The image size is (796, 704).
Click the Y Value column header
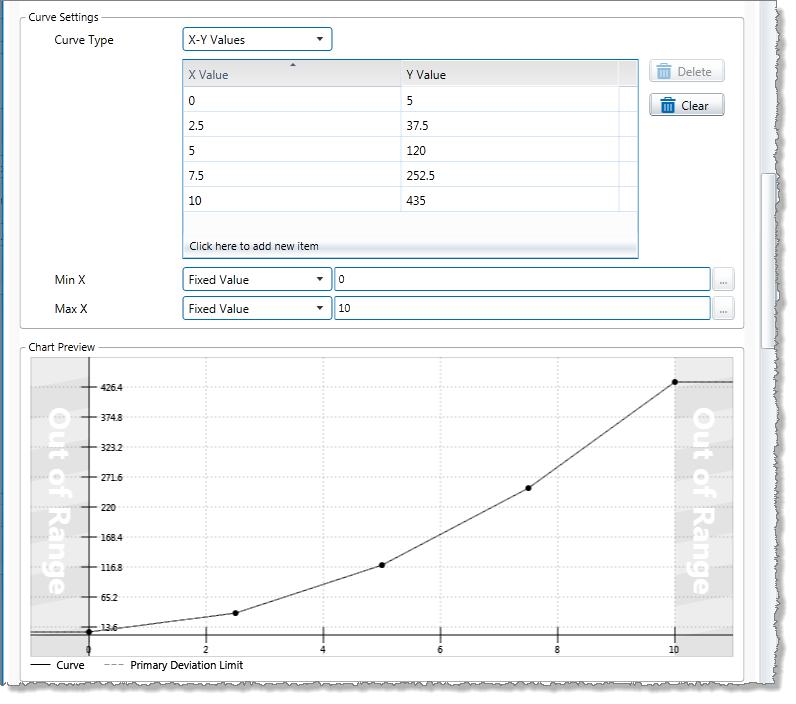[x=509, y=74]
